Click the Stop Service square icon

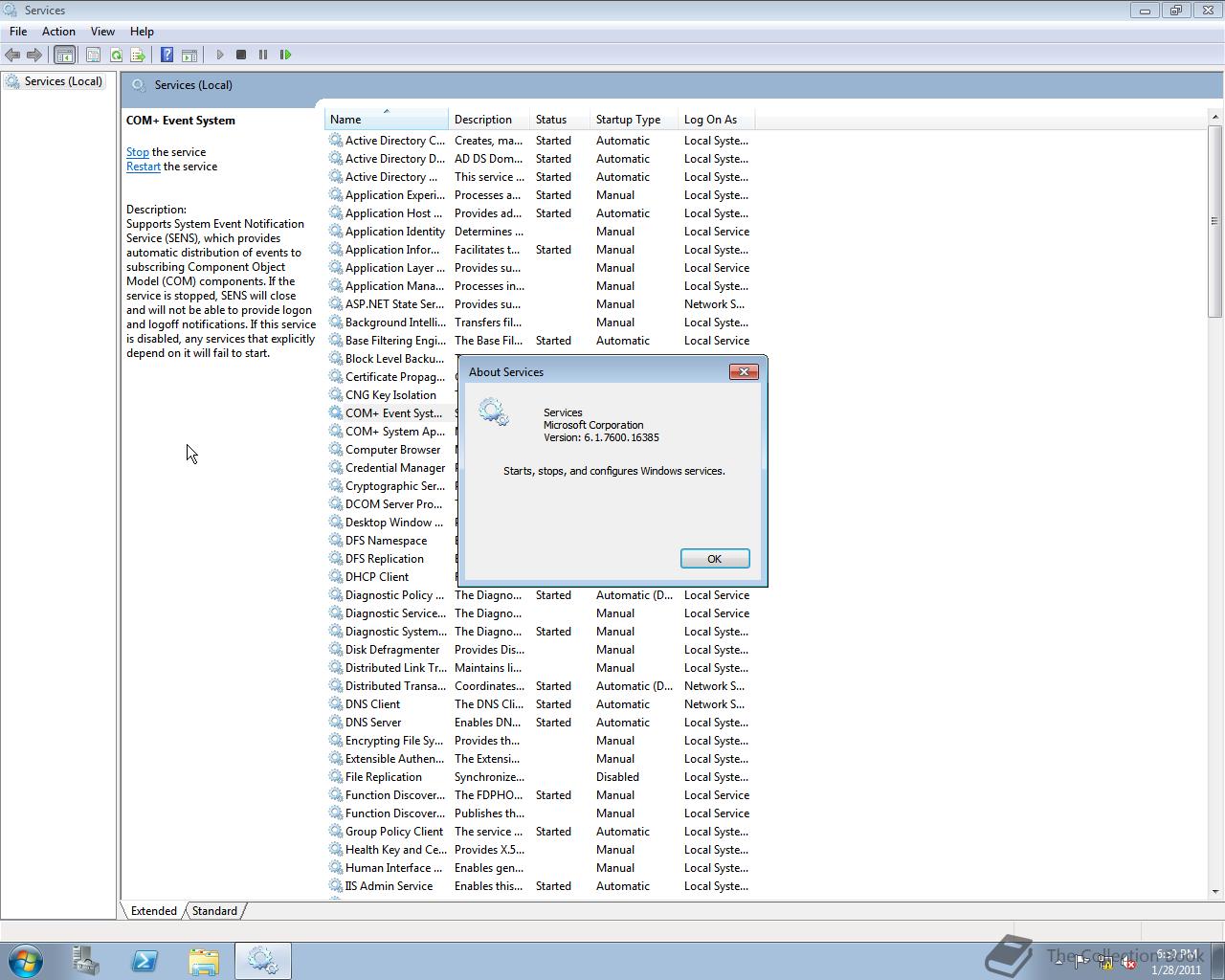click(241, 55)
